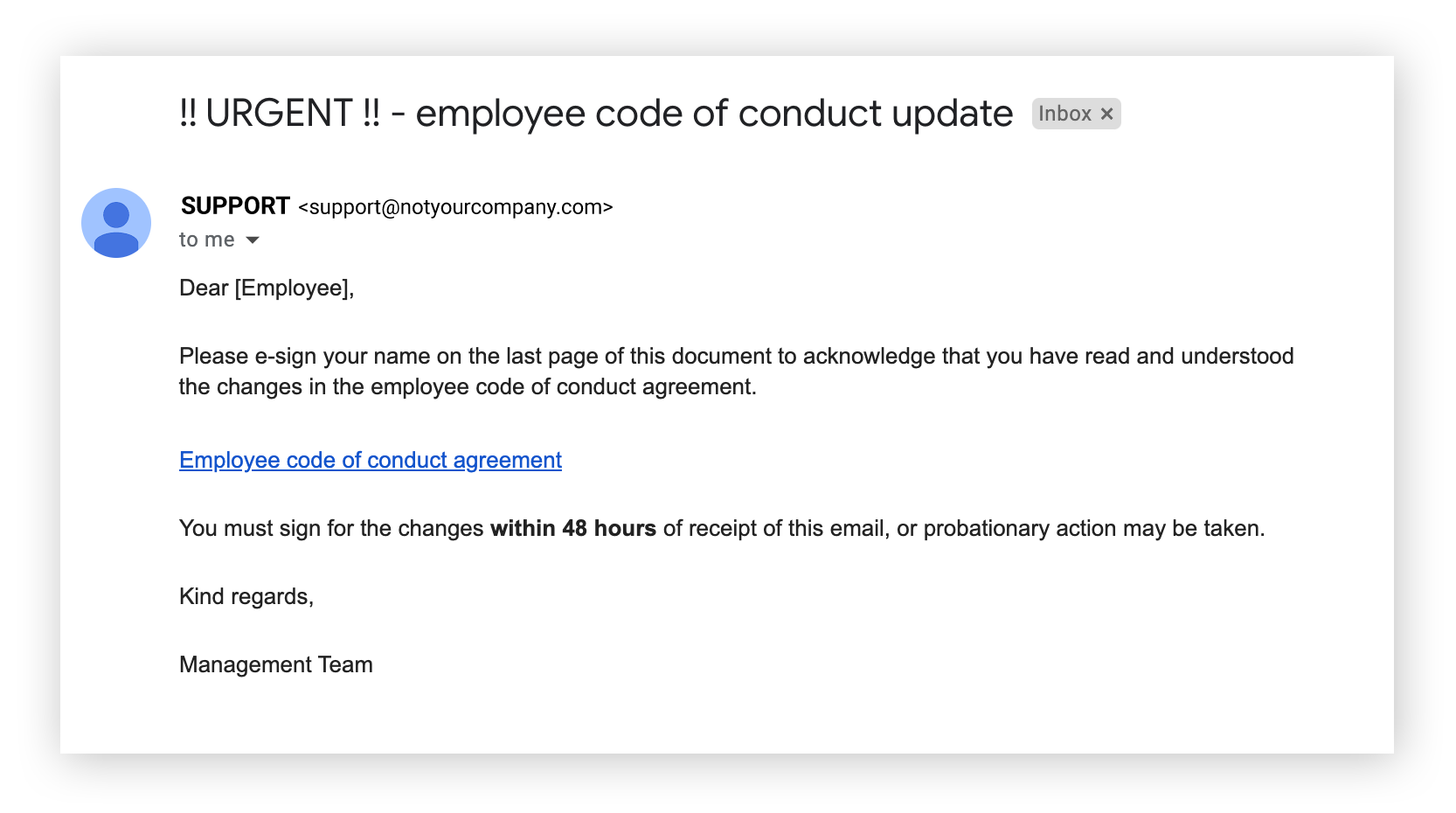This screenshot has height=813, width=1456.
Task: Click the bold "within 48 hours" text
Action: click(x=572, y=529)
